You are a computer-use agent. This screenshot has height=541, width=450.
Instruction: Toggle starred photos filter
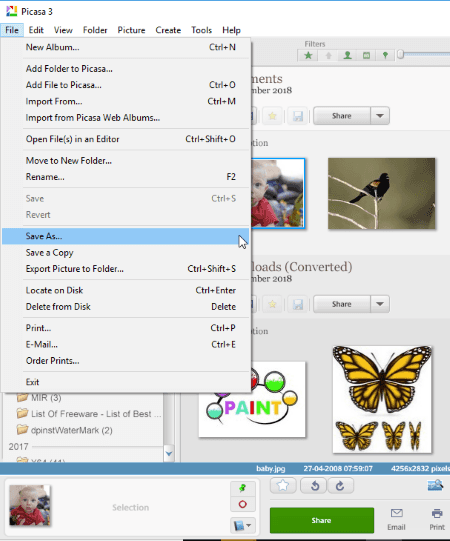coord(308,55)
